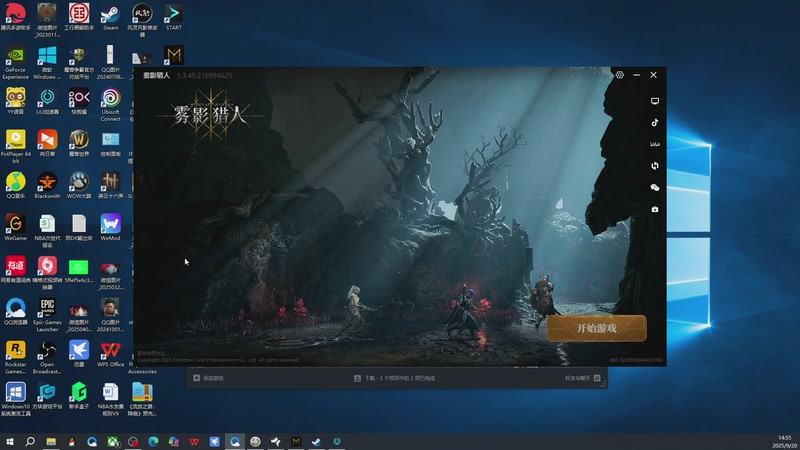Show the taskbar clock and date
The image size is (800, 450).
tap(785, 442)
